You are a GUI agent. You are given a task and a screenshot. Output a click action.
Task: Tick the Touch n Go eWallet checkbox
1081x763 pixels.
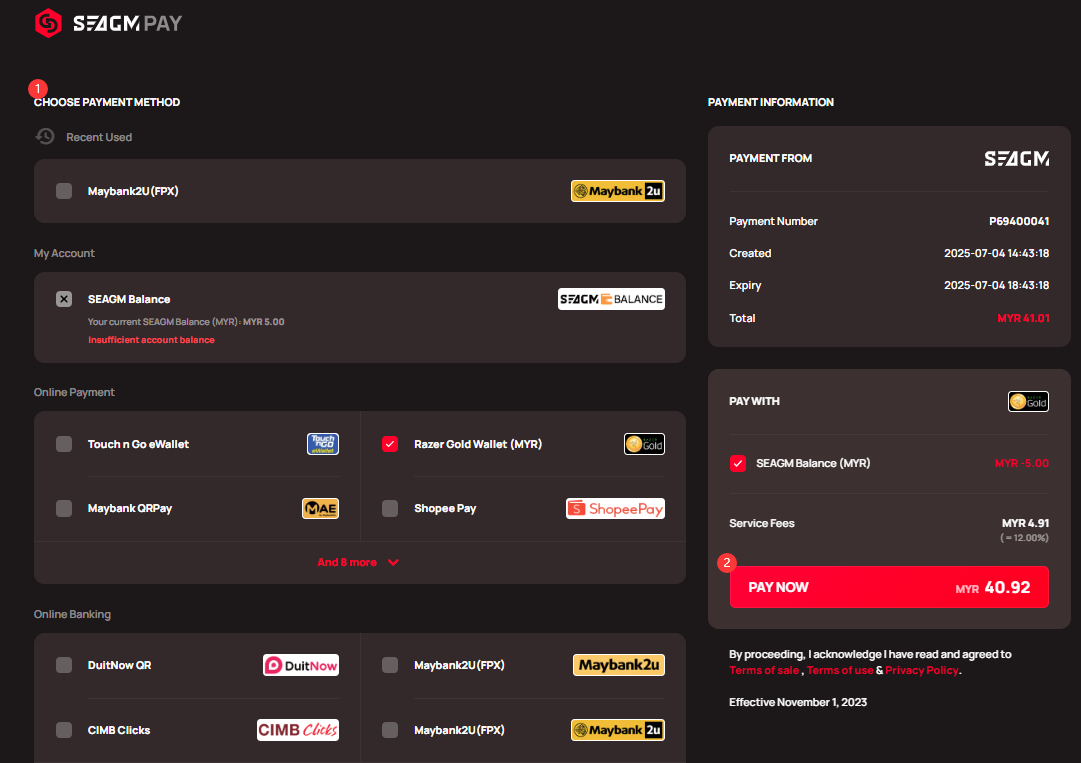click(x=64, y=444)
